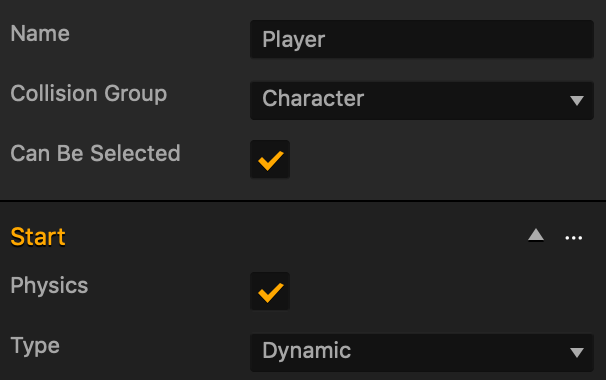
Task: Click the arrow icon on Dynamic dropdown
Action: tap(577, 353)
